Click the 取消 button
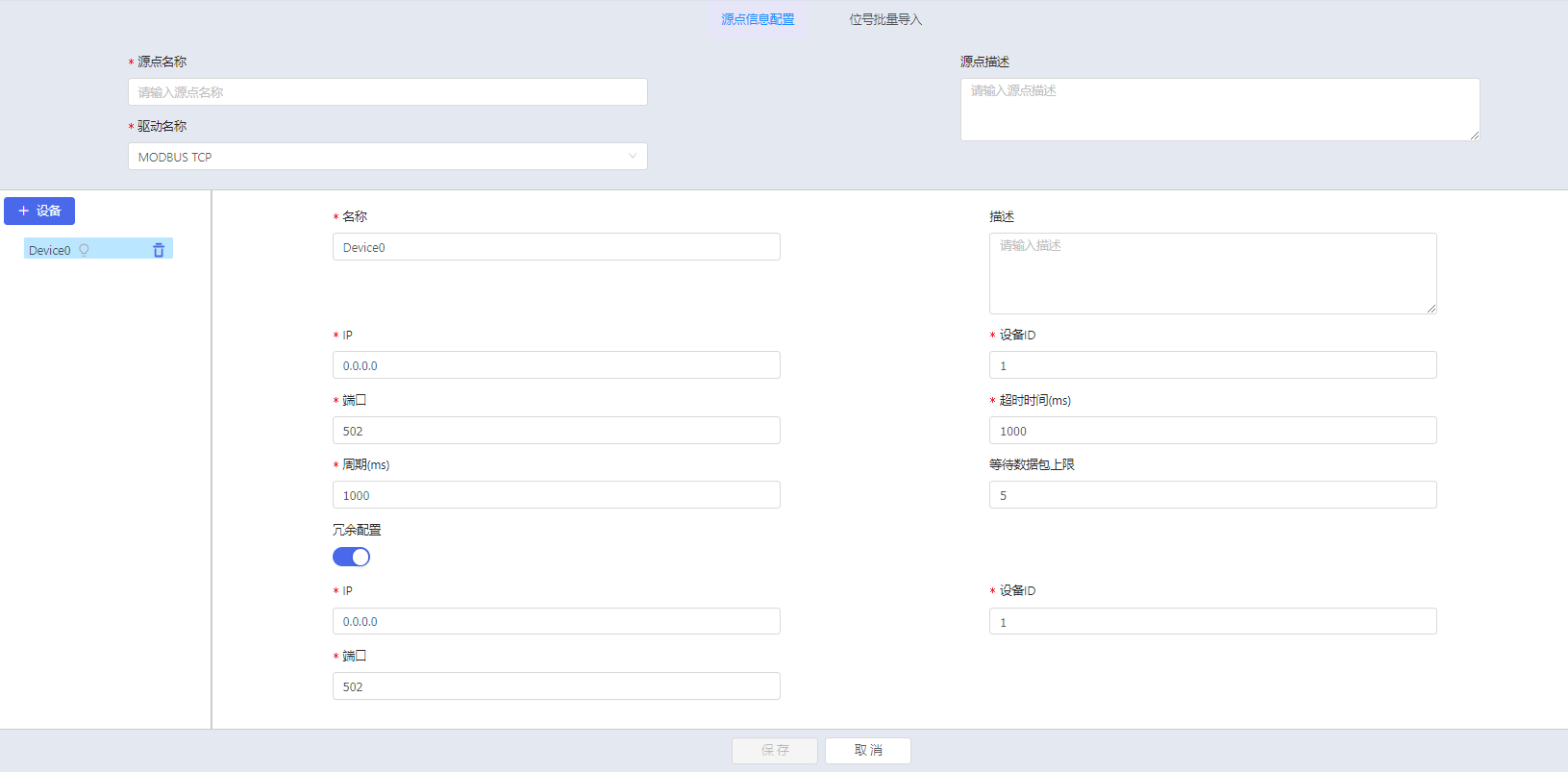The height and width of the screenshot is (772, 1568). (x=867, y=750)
